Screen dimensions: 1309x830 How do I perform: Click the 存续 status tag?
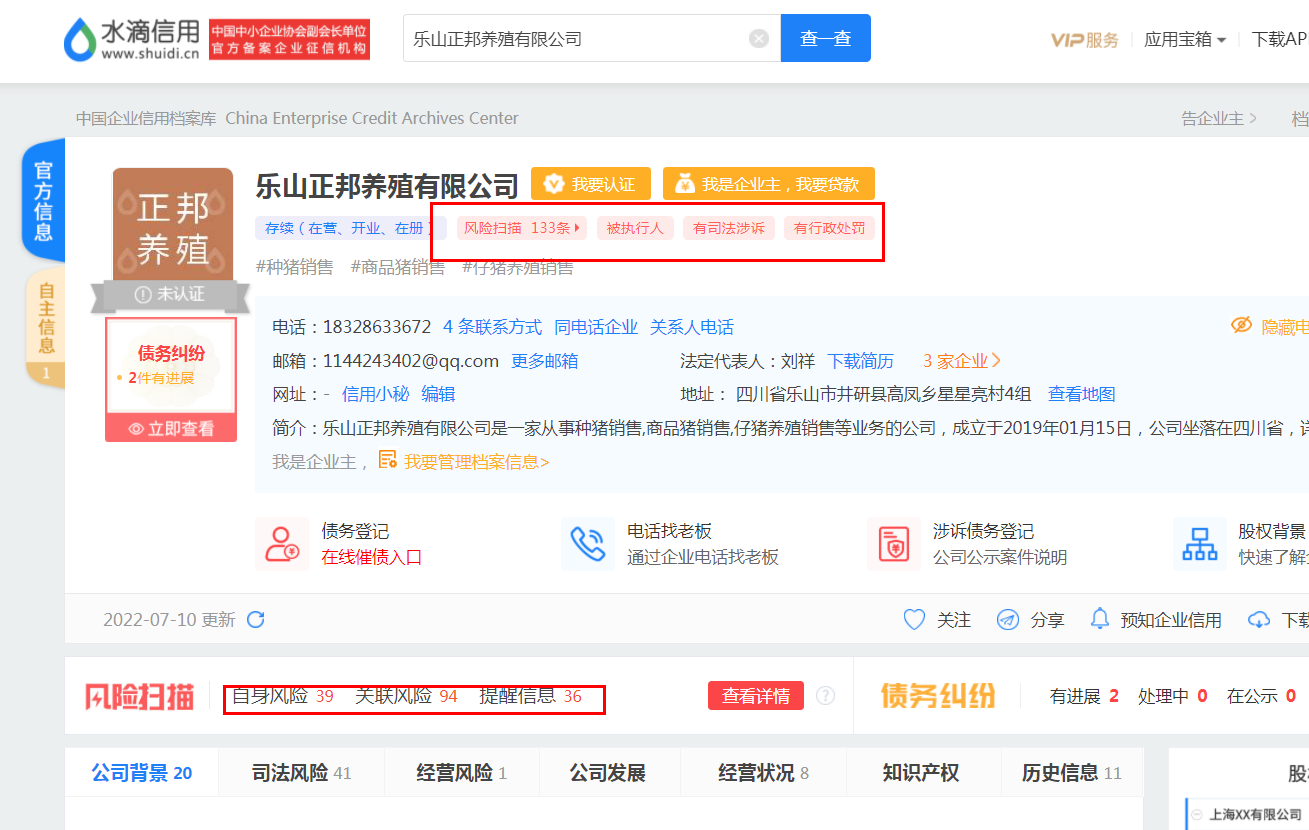351,228
